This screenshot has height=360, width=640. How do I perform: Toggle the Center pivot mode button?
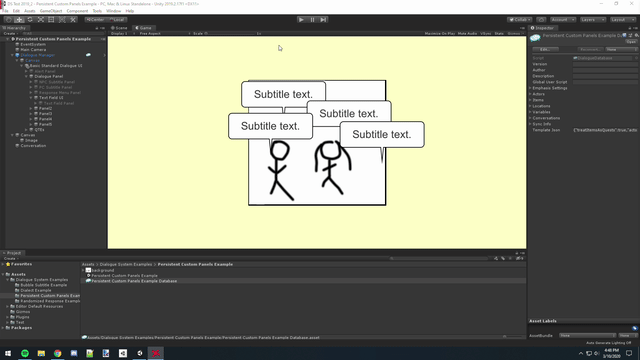(95, 20)
